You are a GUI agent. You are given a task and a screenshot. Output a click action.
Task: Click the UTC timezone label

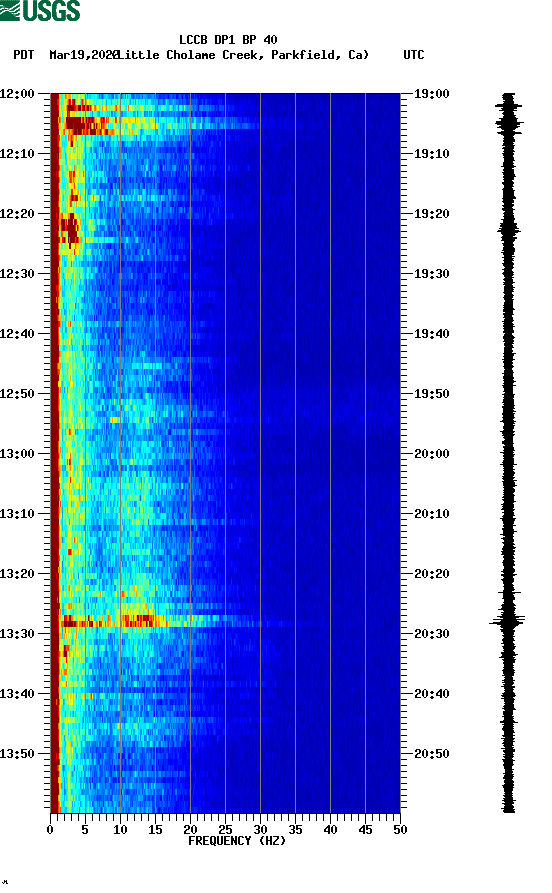[414, 55]
